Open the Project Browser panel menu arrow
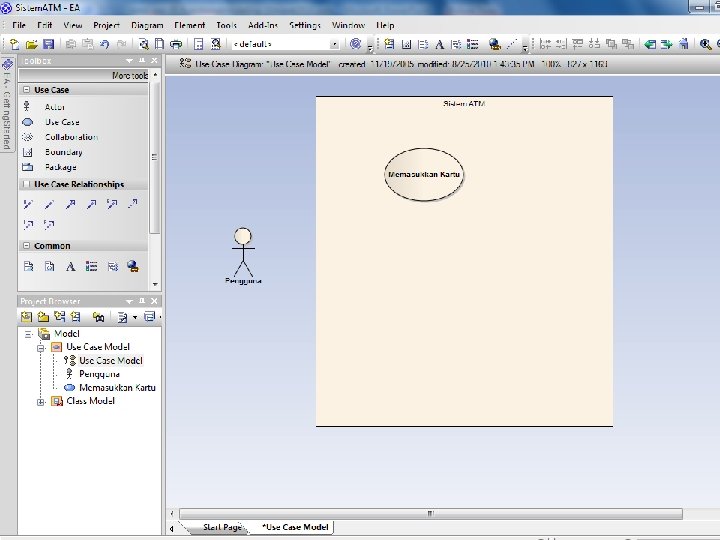The width and height of the screenshot is (720, 540). point(129,301)
